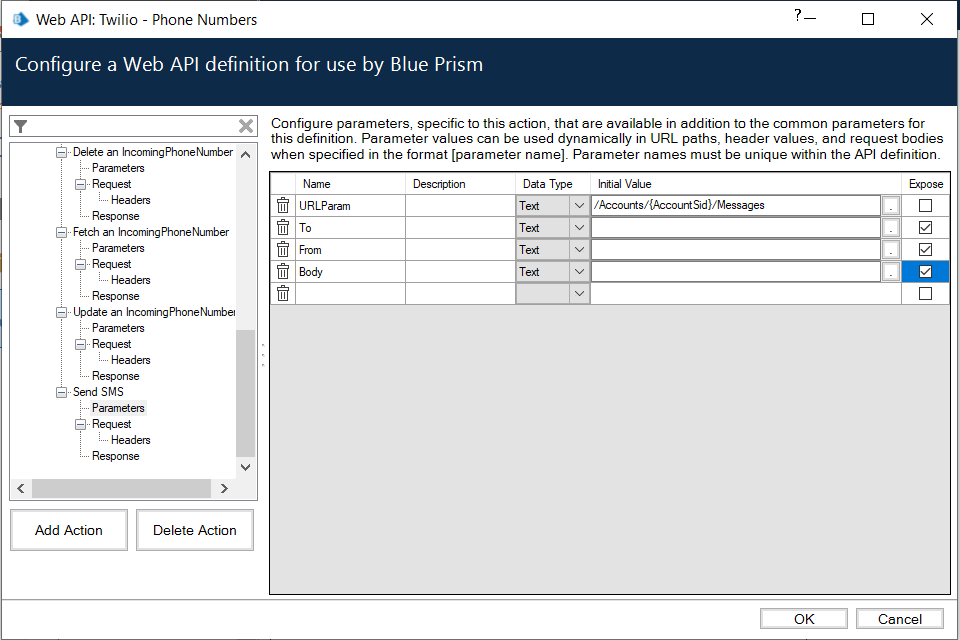
Task: Open Data Type dropdown for URLParam
Action: click(x=579, y=206)
